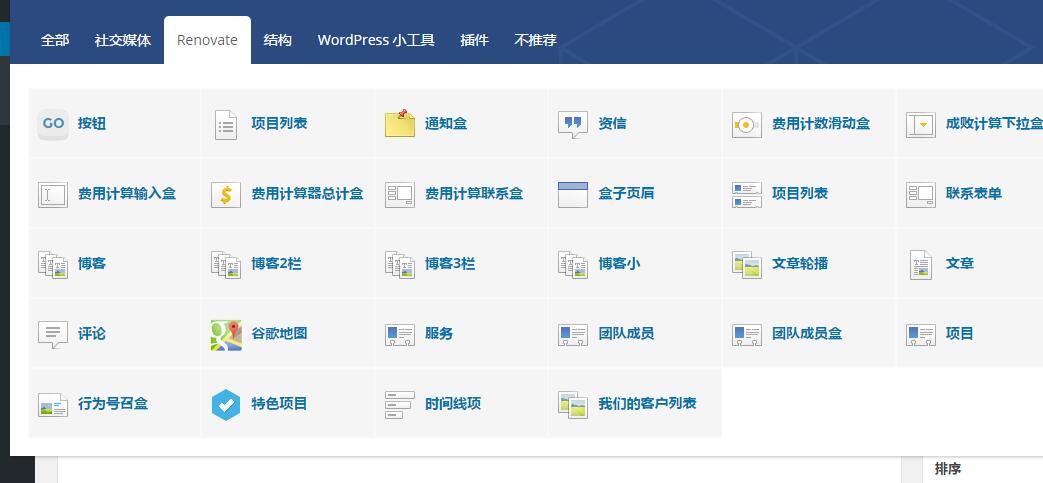
Task: Select the card icon next to 团队成员
Action: pos(573,335)
